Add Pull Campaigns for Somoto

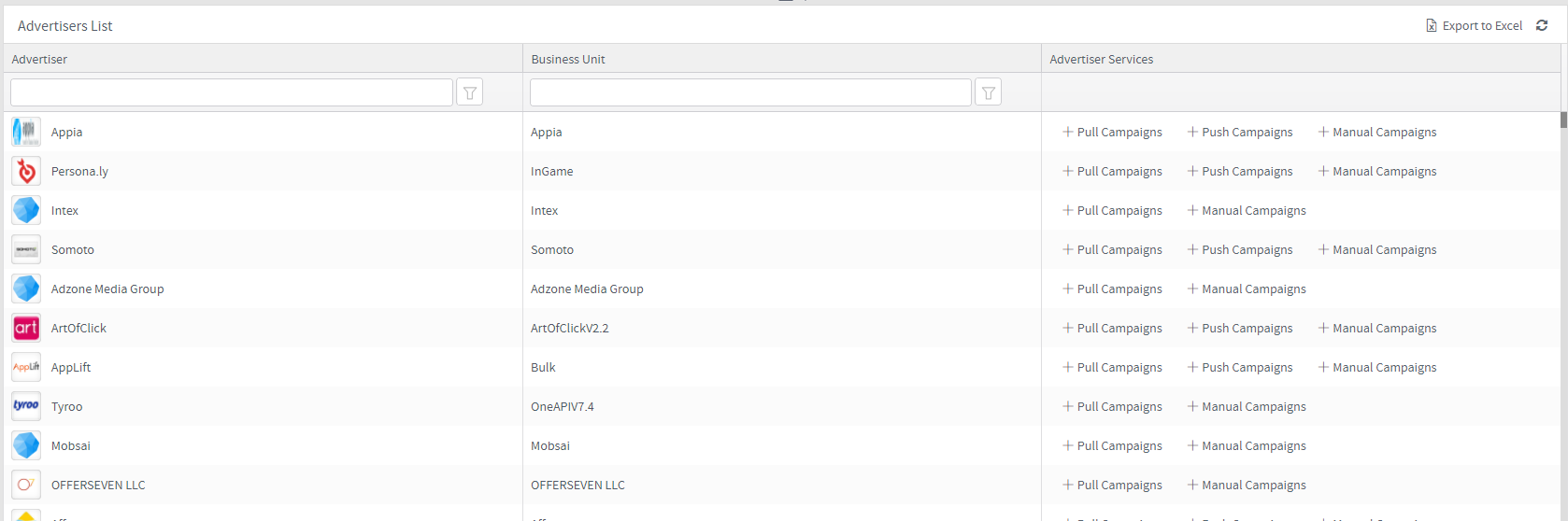[x=1112, y=249]
